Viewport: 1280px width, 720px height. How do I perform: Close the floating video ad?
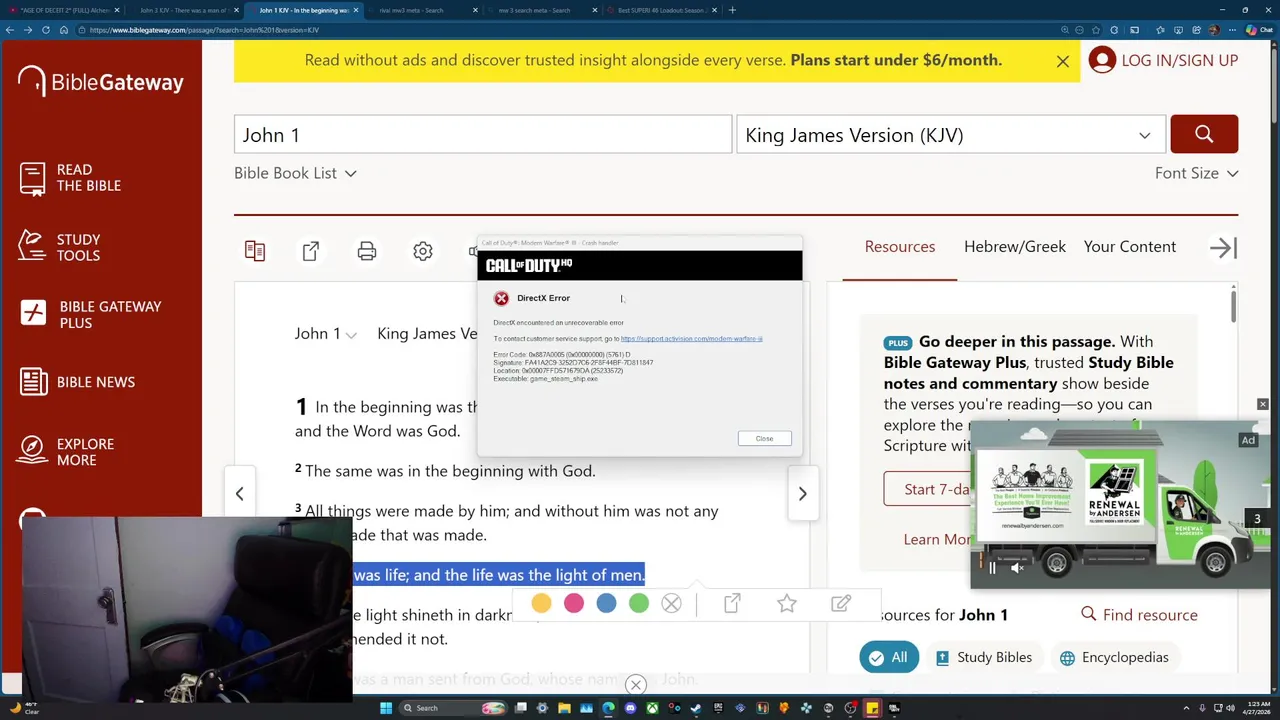(x=1262, y=404)
